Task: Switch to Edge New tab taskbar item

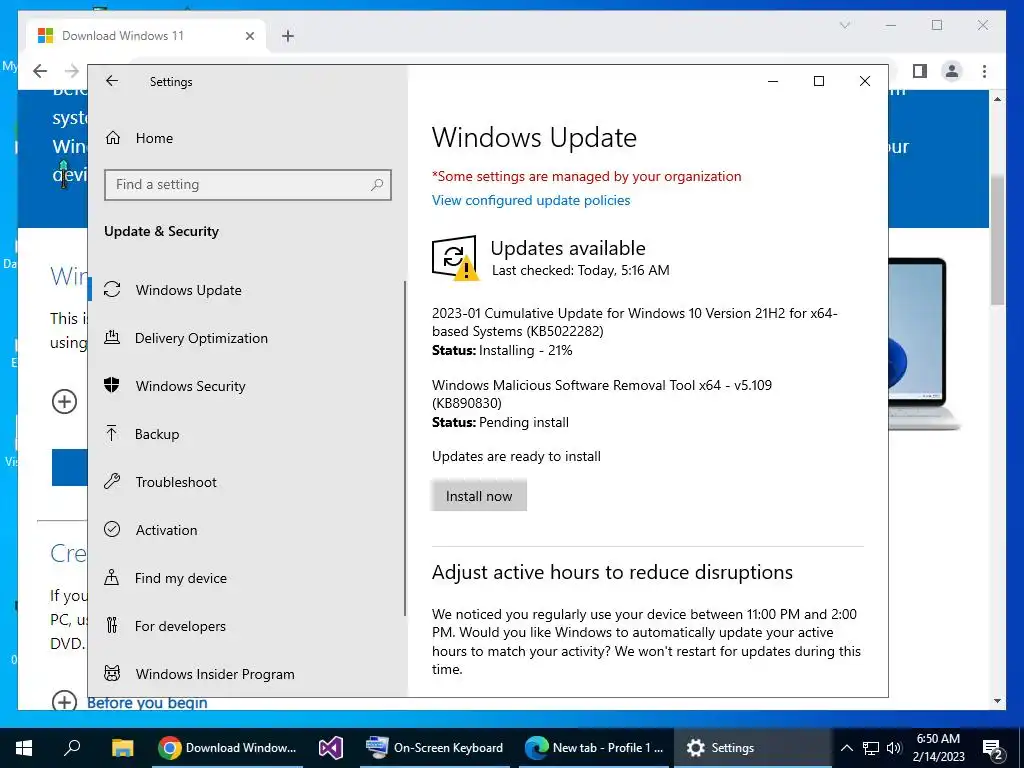Action: (x=595, y=748)
